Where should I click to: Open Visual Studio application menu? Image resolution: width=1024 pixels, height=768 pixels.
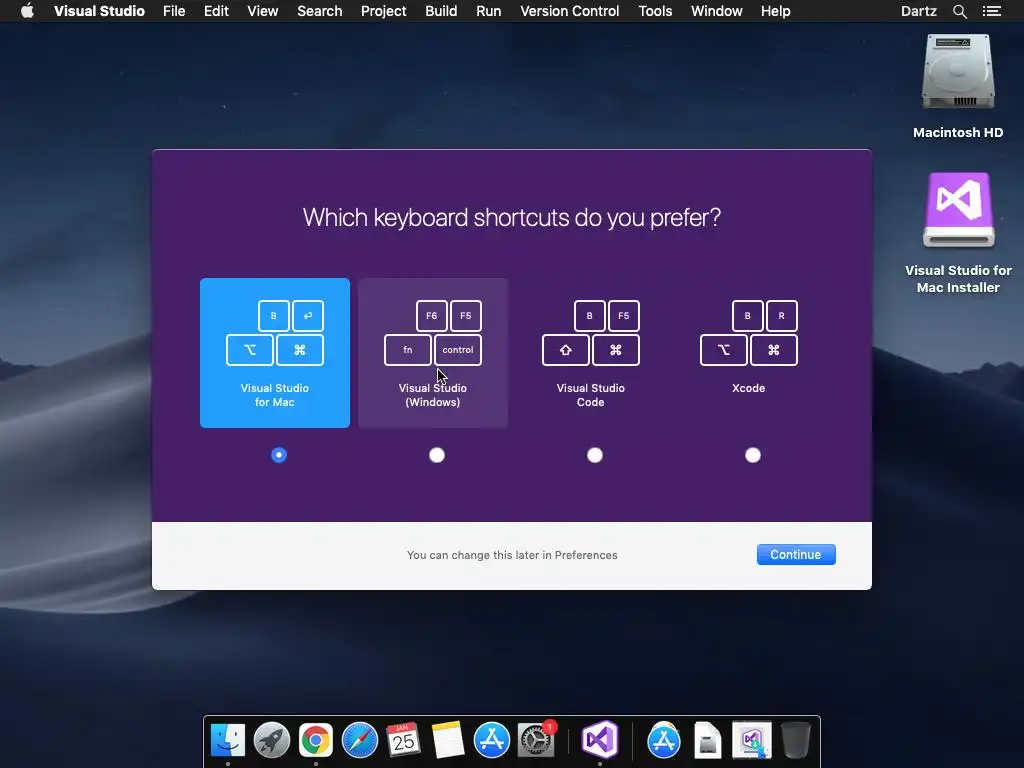point(99,11)
